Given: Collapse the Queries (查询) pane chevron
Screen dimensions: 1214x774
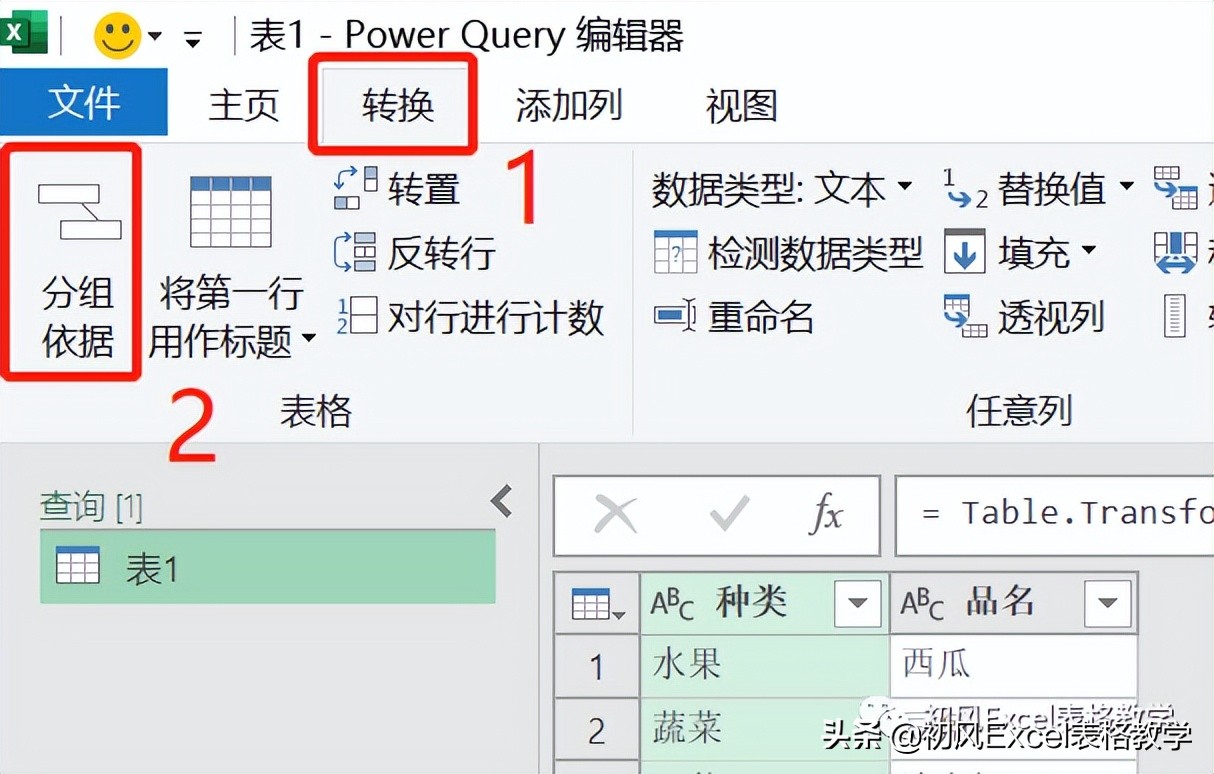Looking at the screenshot, I should (x=502, y=500).
